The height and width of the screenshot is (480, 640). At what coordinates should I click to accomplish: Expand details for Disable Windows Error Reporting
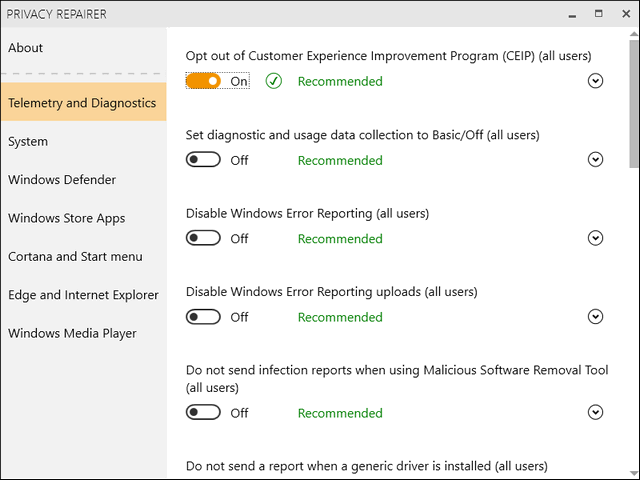(595, 238)
